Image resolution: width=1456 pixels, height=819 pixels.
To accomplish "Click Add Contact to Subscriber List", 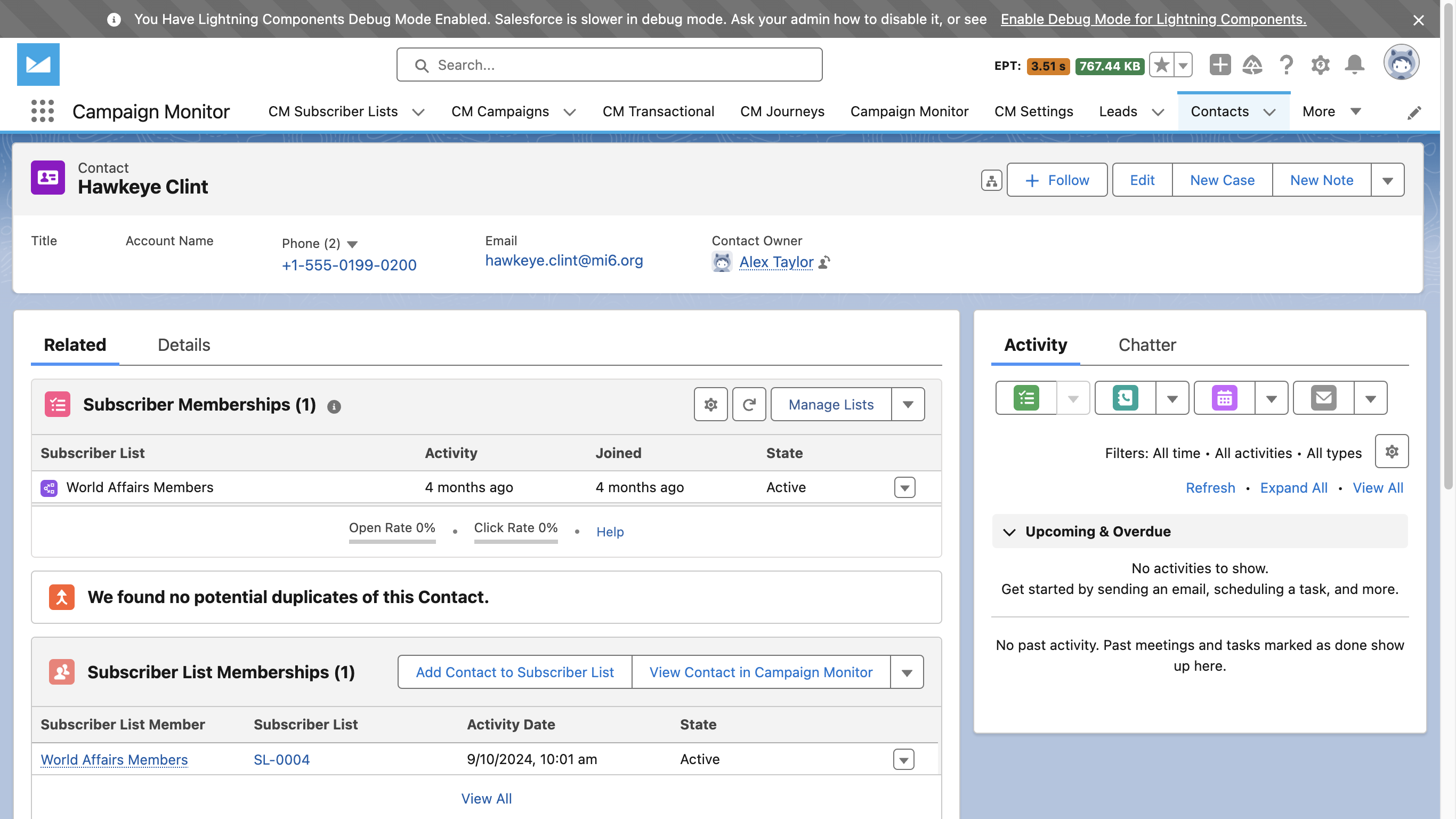I will coord(514,672).
